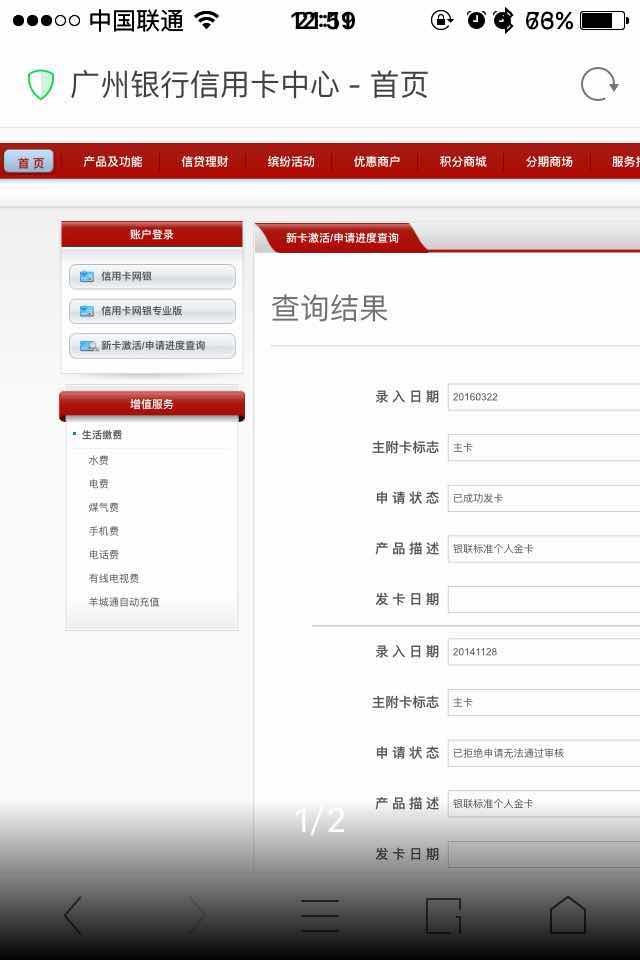Tap the browser forward arrow

point(197,915)
